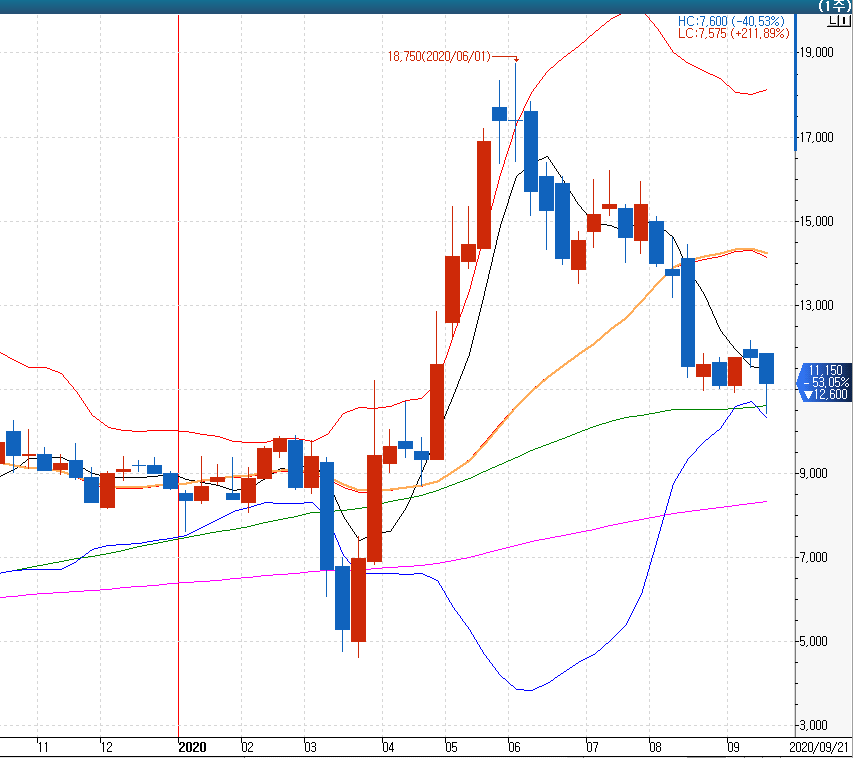Viewport: 853px width, 758px height.
Task: Select the lowest red candlestick in March
Action: (358, 598)
